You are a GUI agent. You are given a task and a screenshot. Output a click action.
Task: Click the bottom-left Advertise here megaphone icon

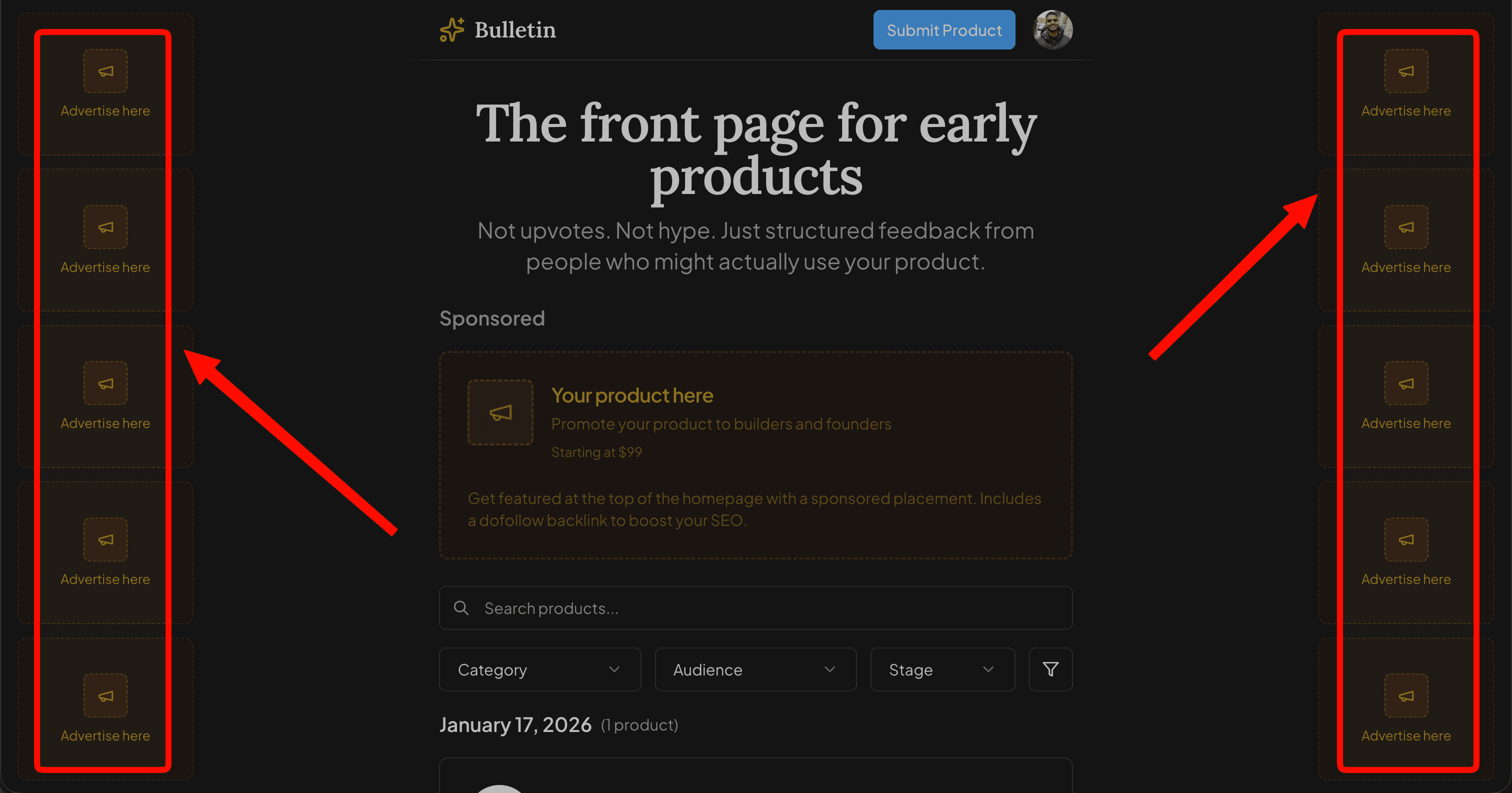pyautogui.click(x=105, y=695)
